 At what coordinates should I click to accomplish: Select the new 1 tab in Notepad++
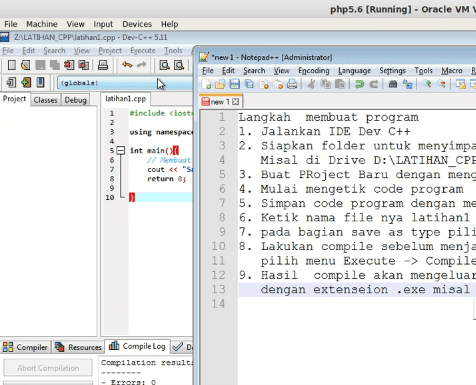[x=220, y=102]
